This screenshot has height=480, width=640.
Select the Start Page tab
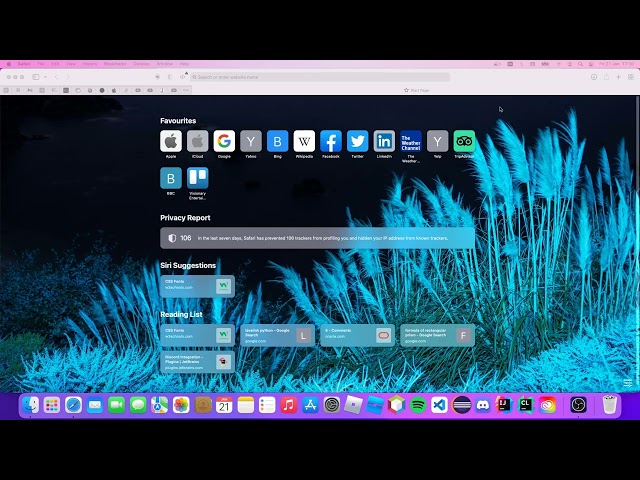coord(416,90)
